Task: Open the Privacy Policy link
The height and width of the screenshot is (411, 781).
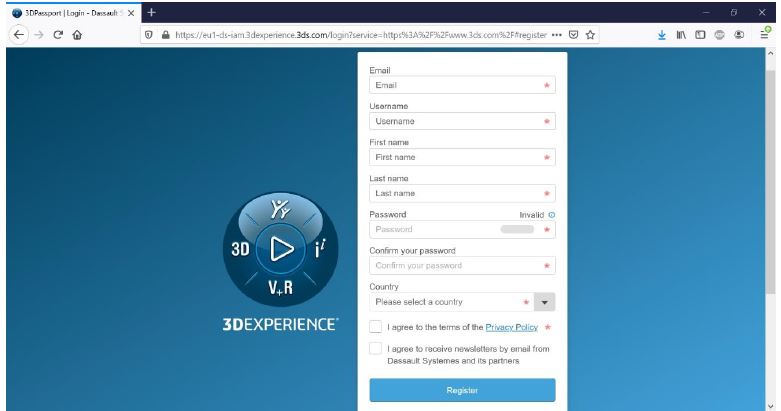Action: tap(512, 327)
